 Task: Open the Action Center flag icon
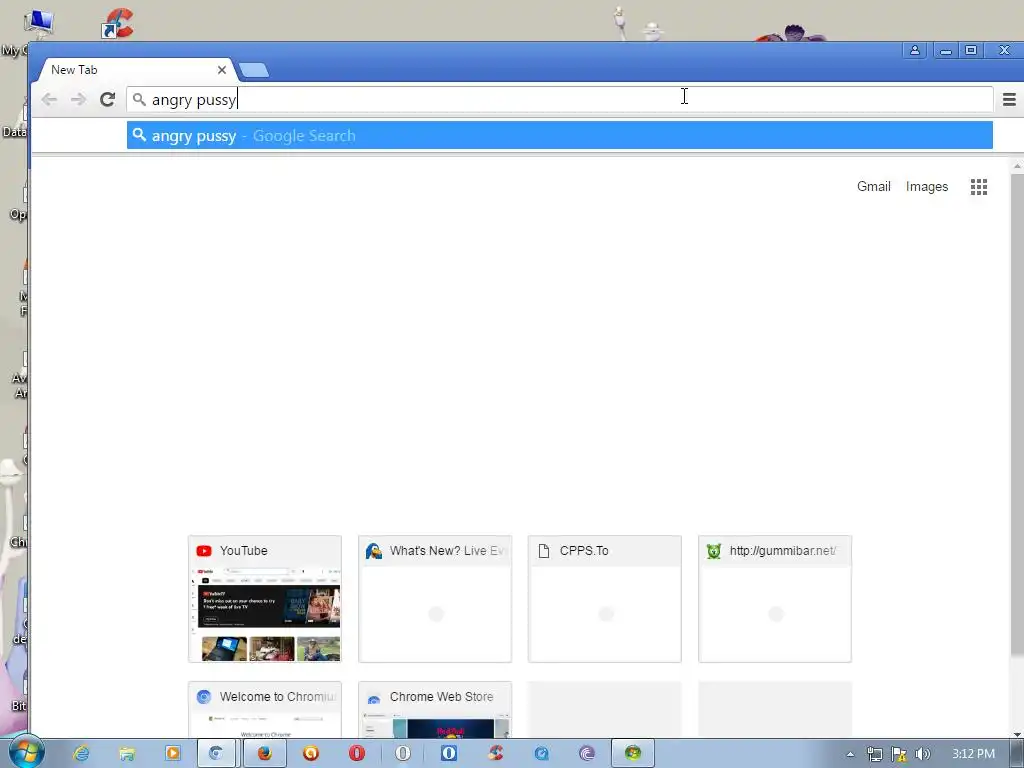coord(899,754)
